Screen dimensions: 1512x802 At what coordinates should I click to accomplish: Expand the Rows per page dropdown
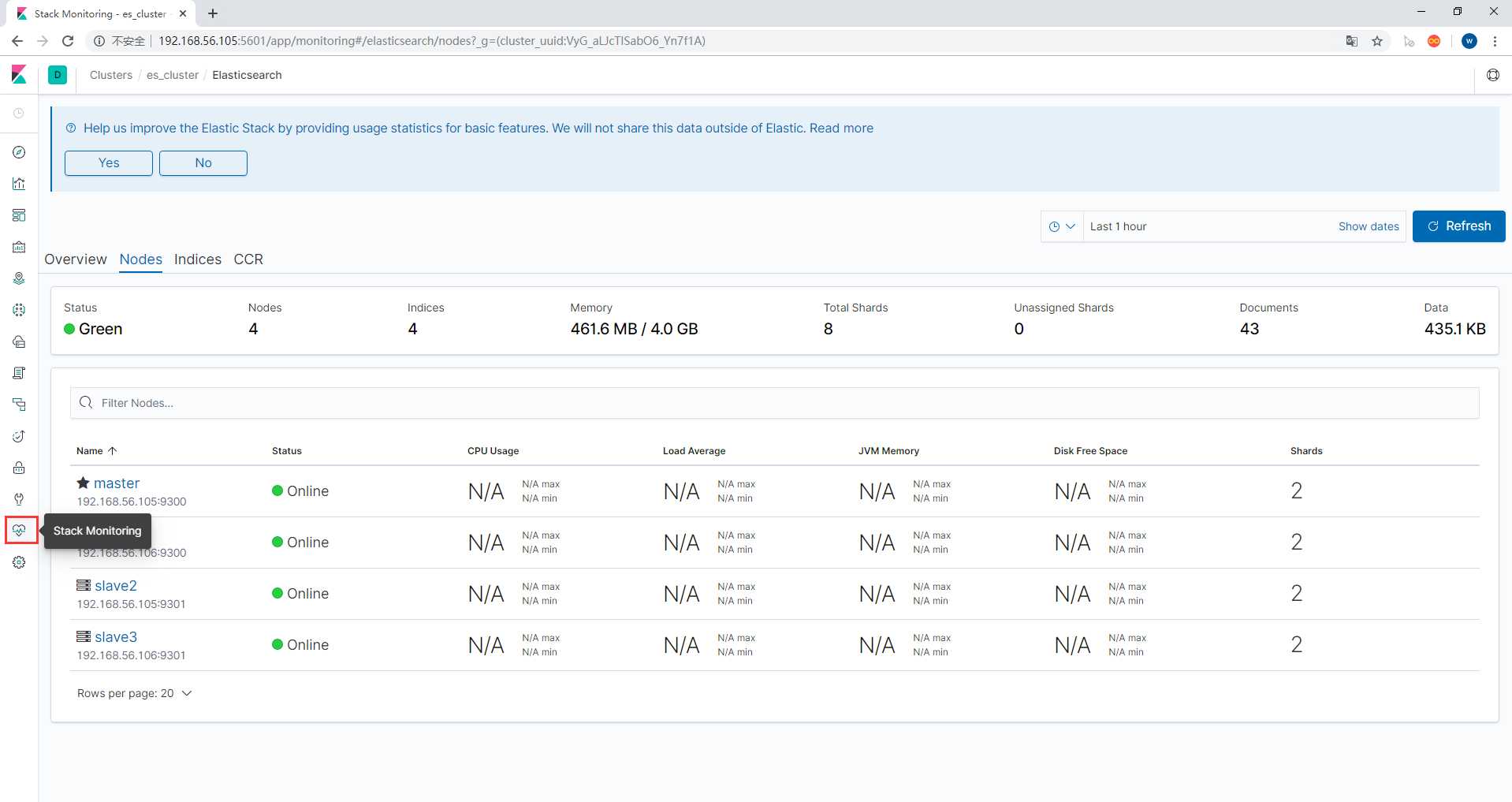coord(135,693)
